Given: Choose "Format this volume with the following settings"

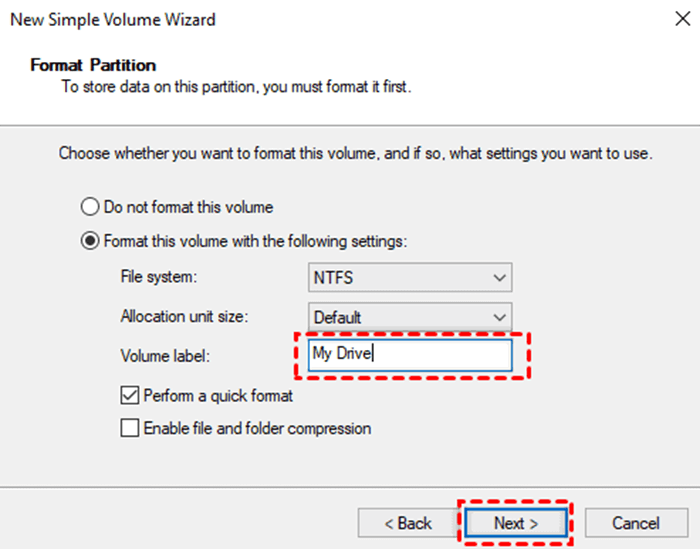Looking at the screenshot, I should click(x=89, y=241).
